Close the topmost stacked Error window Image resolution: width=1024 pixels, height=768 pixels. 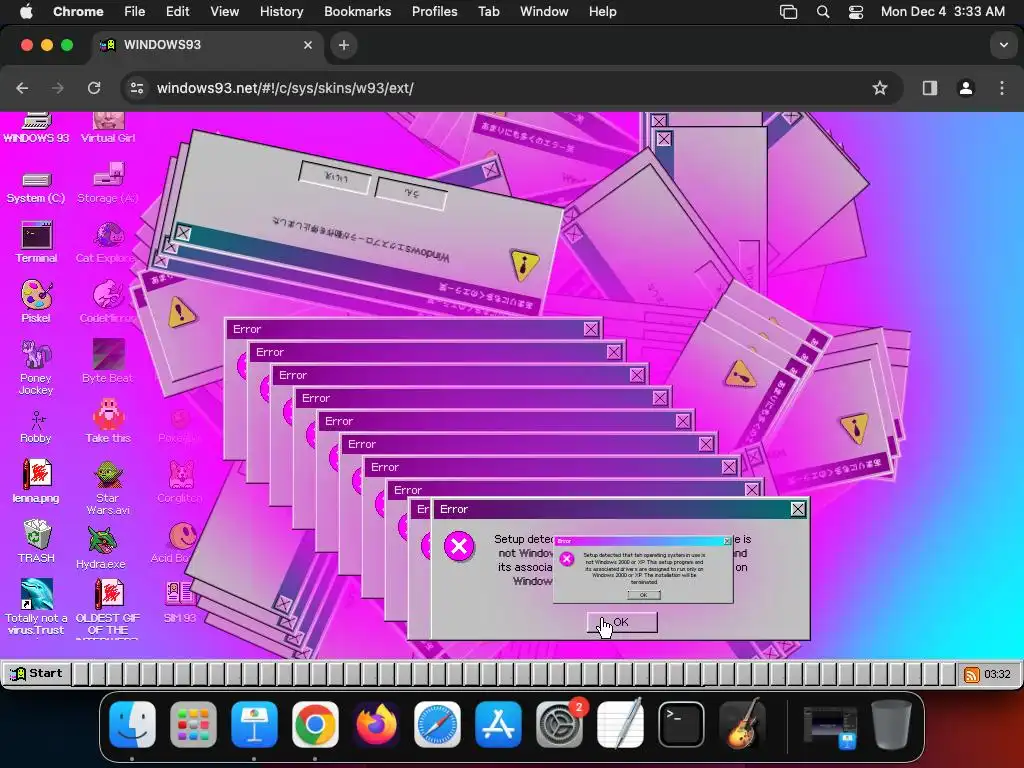coord(590,329)
